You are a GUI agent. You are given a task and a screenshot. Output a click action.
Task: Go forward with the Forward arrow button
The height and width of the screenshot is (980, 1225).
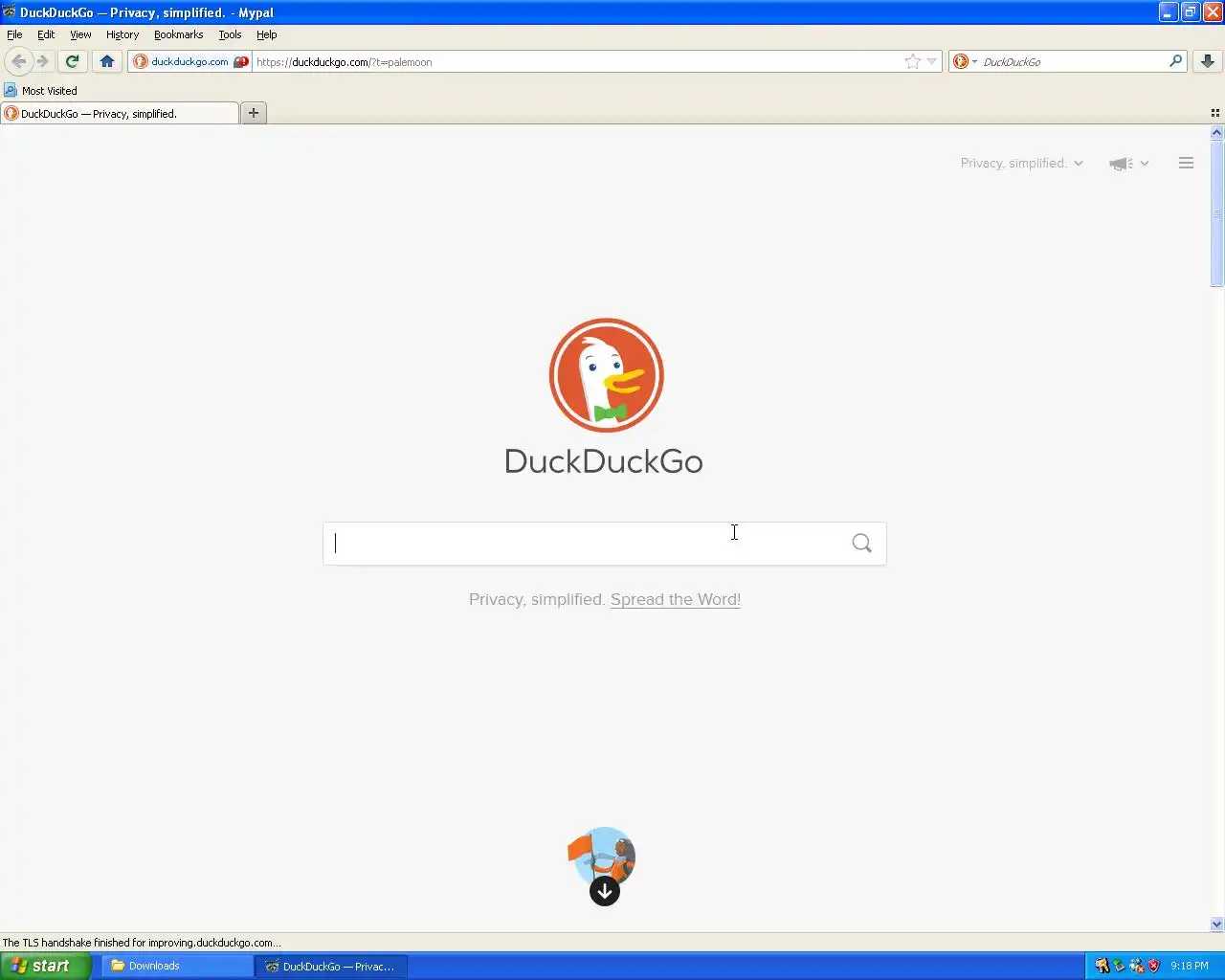43,61
